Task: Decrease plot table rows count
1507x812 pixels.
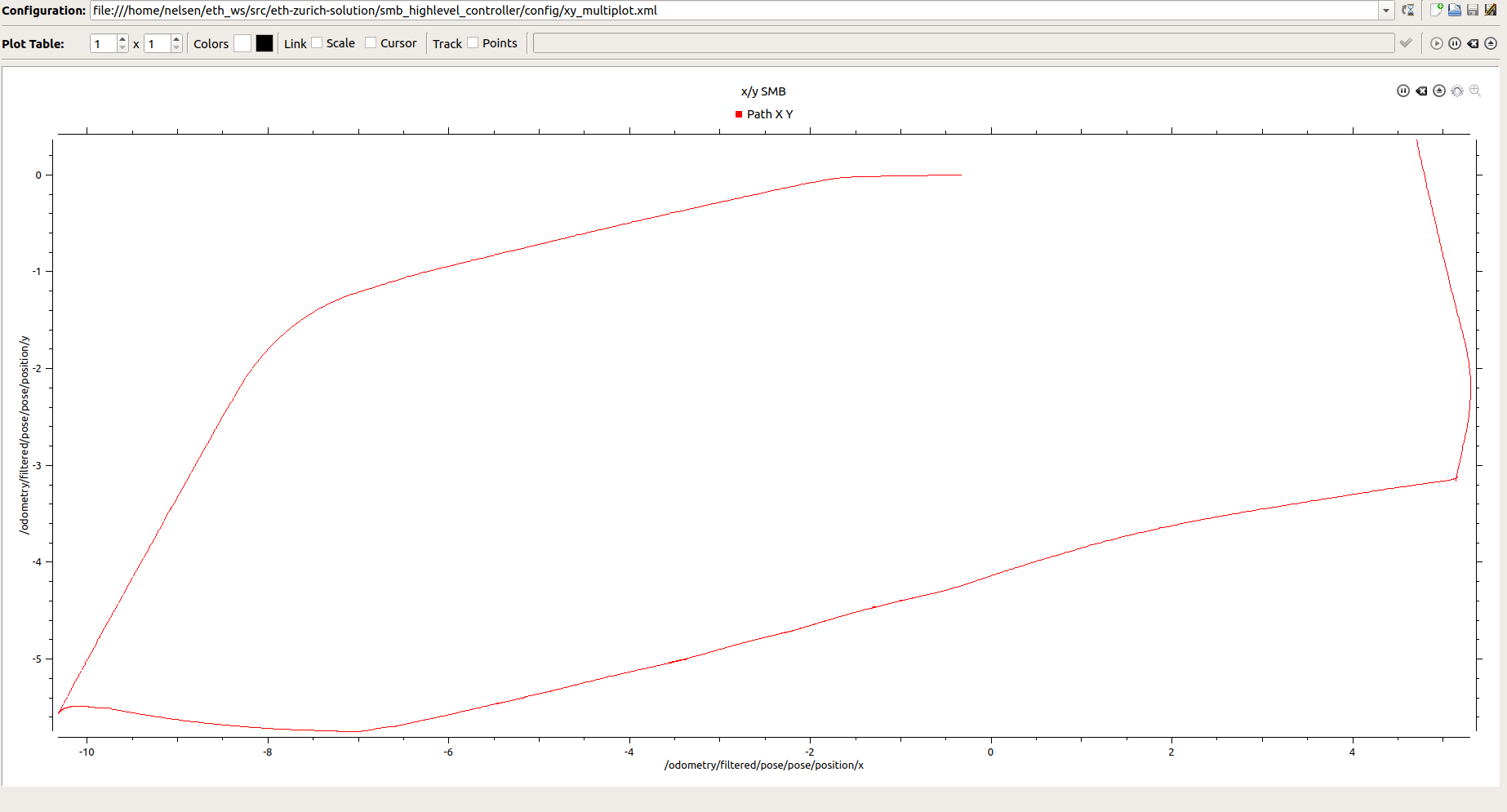Action: coord(122,48)
